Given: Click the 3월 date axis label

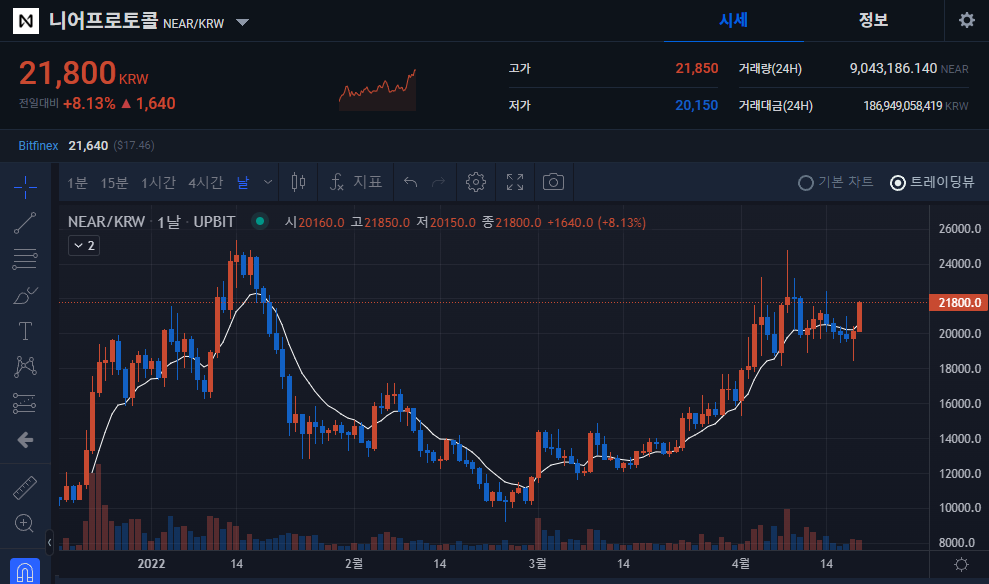Looking at the screenshot, I should 537,564.
